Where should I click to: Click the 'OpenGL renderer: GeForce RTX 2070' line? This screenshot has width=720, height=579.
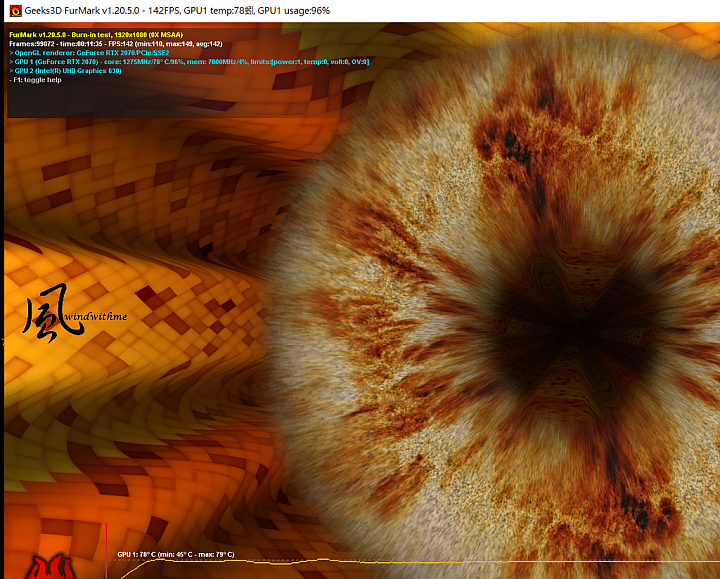point(89,53)
